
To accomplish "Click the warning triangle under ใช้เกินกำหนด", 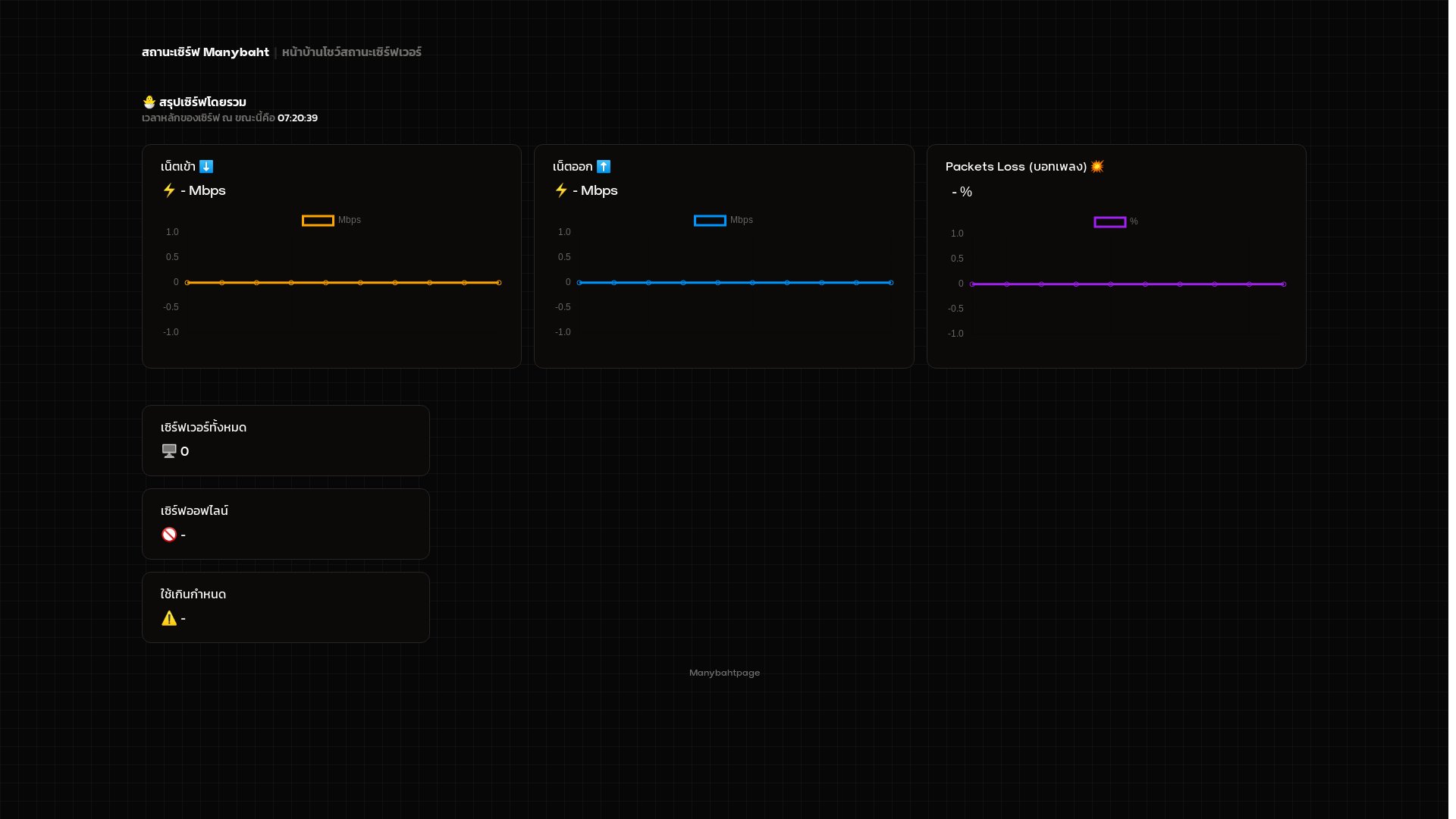I will 169,618.
